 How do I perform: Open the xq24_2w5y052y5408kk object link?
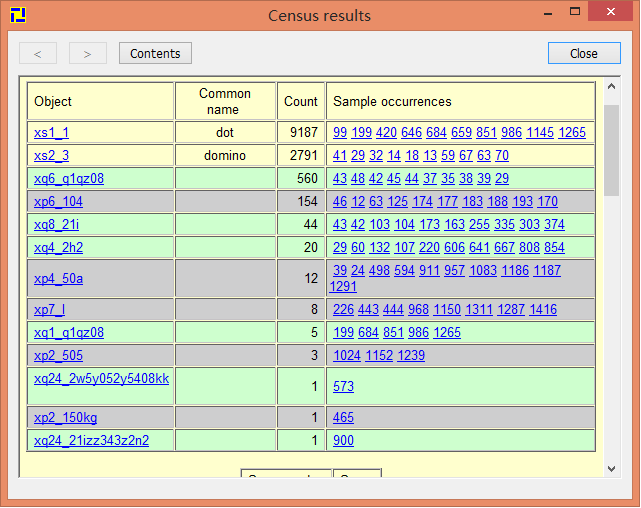click(101, 378)
